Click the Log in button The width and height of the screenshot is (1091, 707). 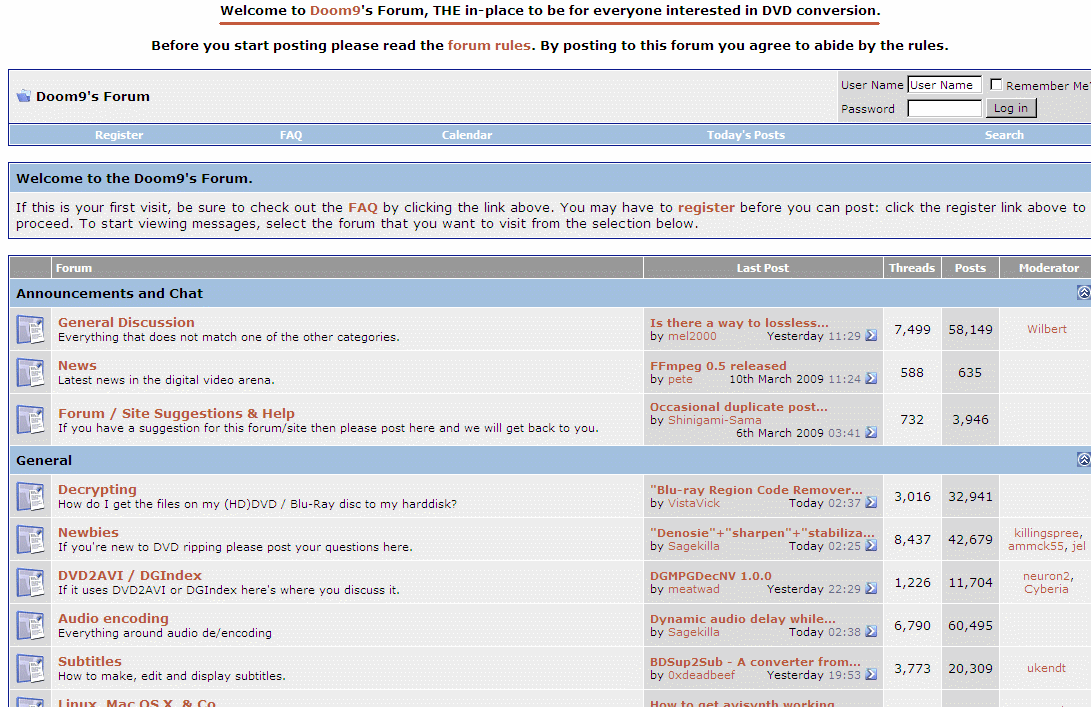[x=1011, y=108]
